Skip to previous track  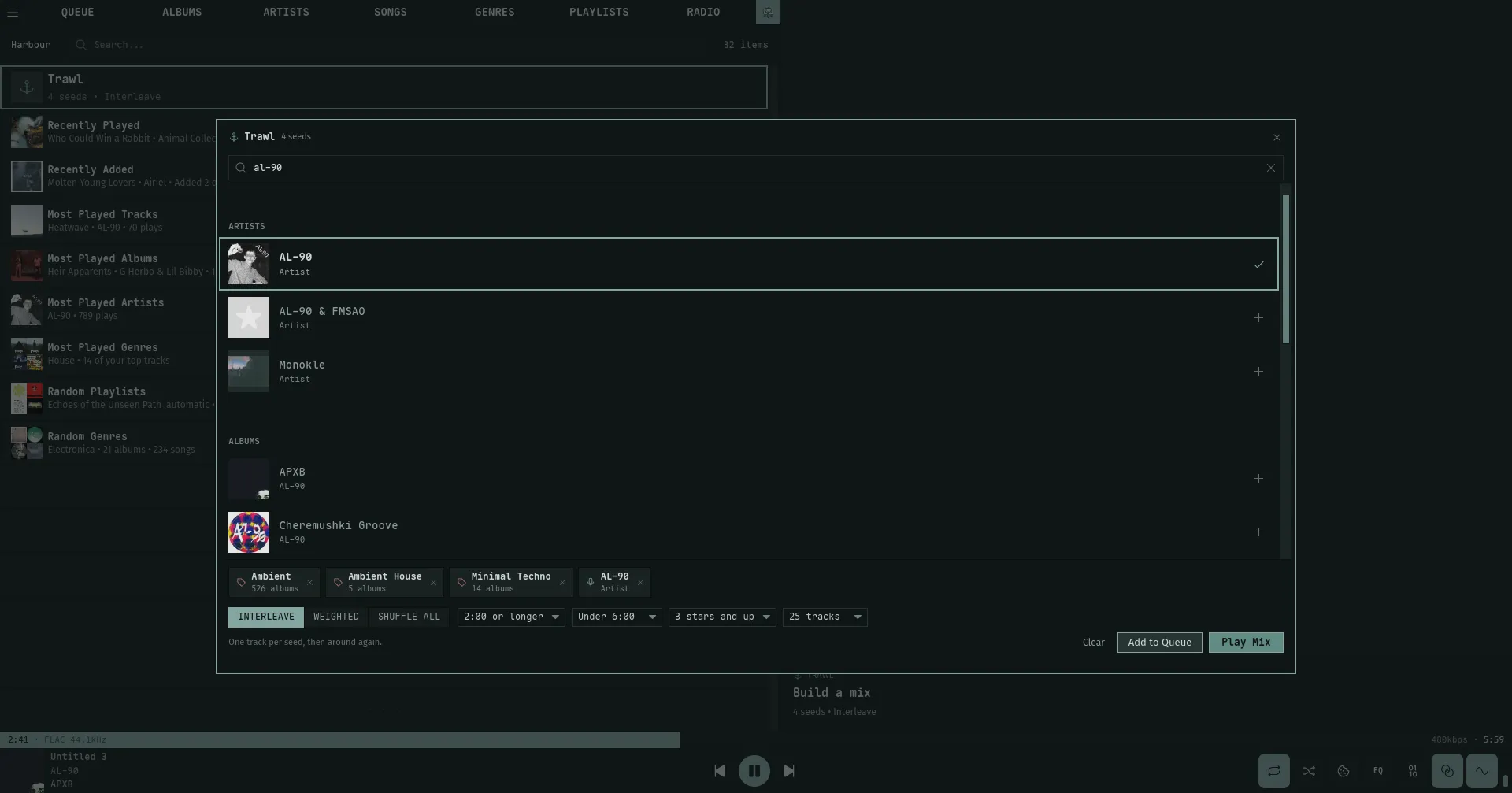click(x=719, y=771)
